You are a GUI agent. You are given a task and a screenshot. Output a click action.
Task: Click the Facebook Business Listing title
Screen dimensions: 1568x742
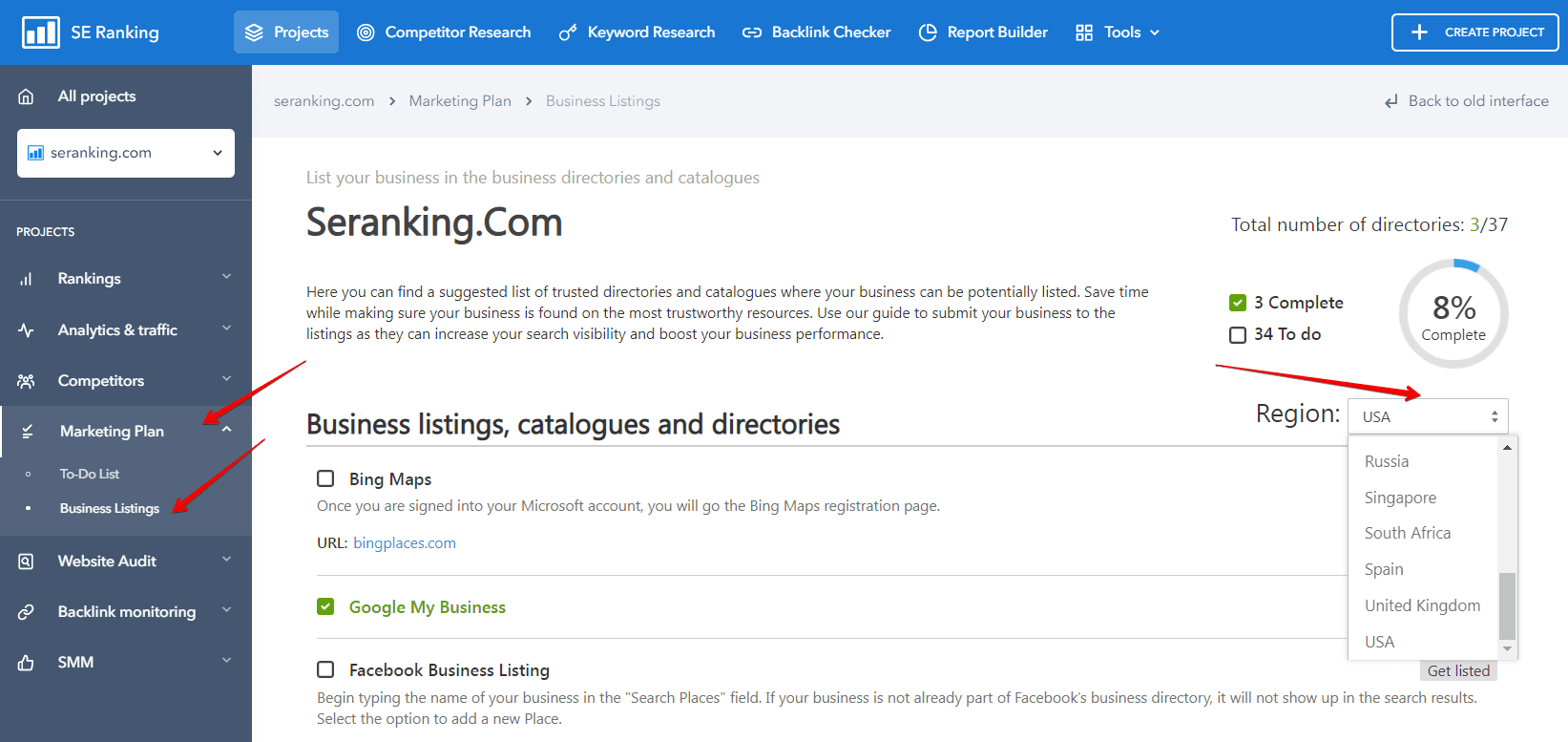[449, 670]
